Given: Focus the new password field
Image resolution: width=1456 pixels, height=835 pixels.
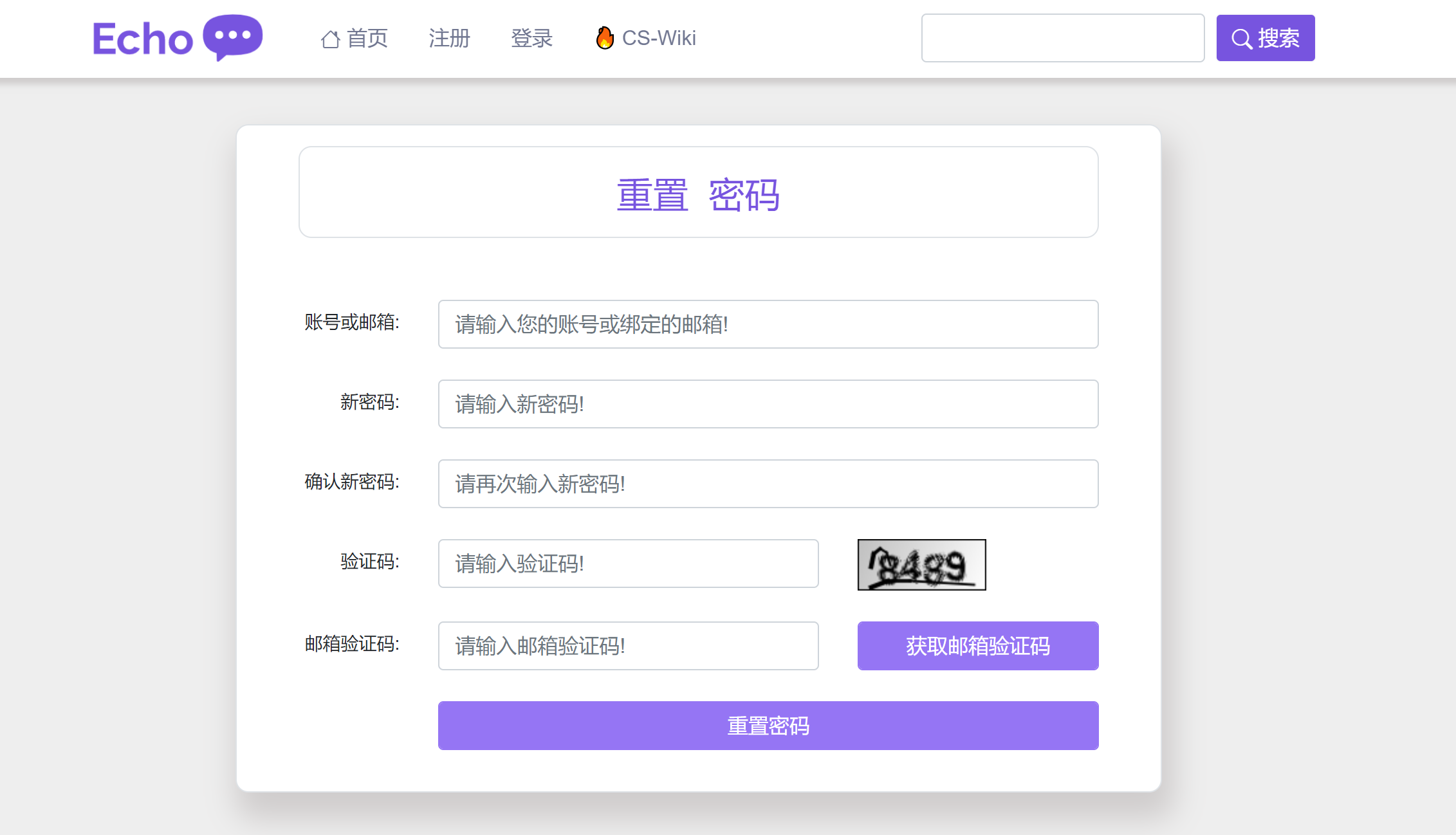Looking at the screenshot, I should [768, 404].
